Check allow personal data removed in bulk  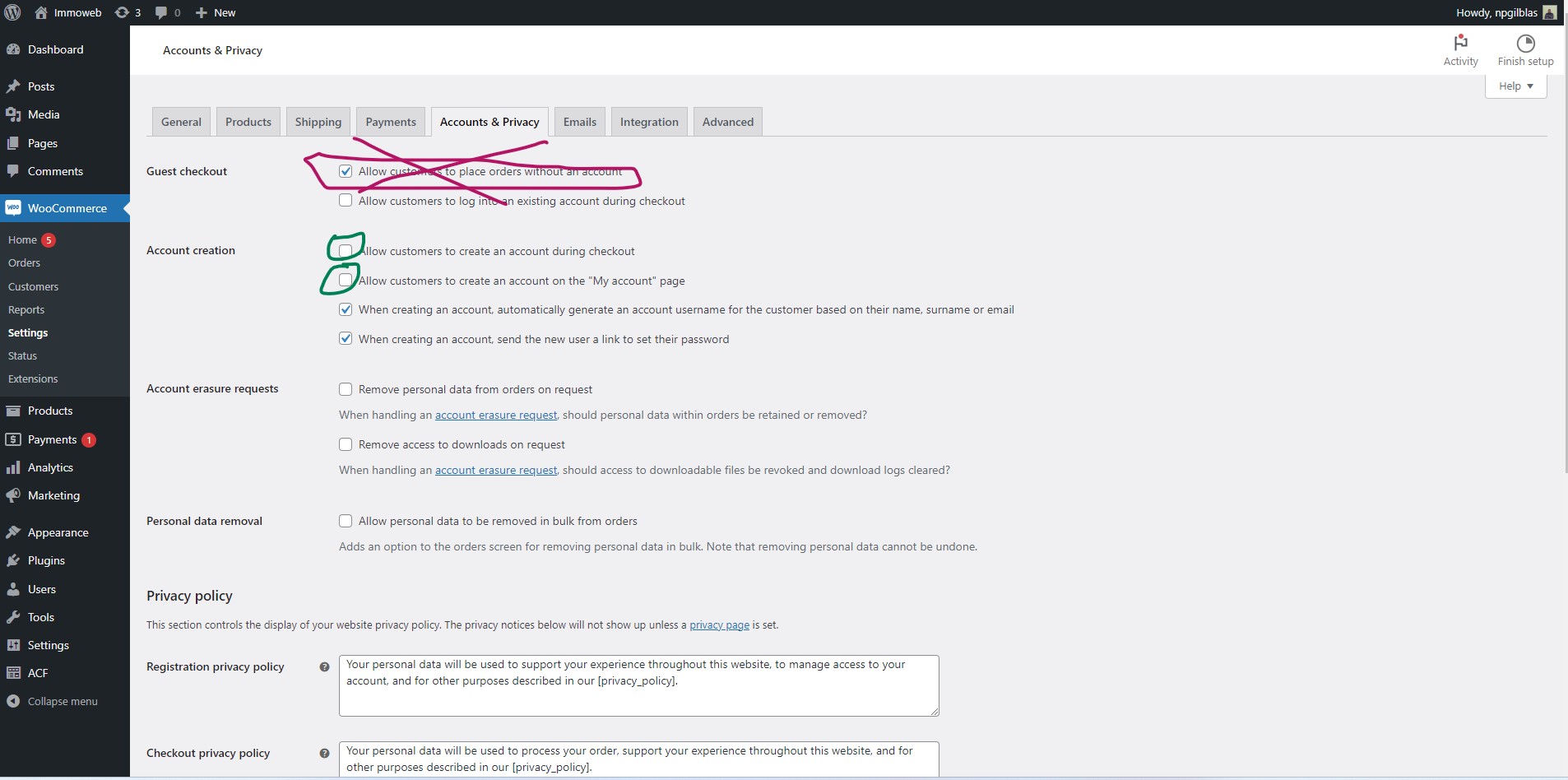346,521
